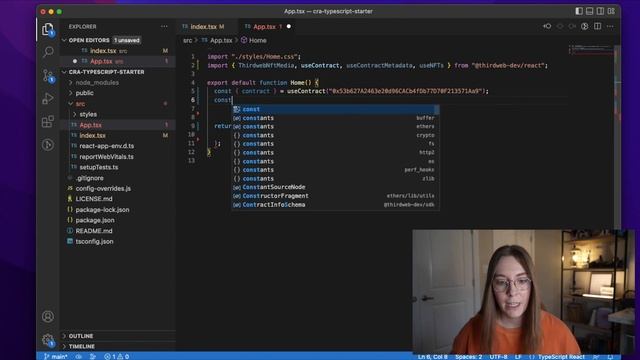Select ConstantSourceNode suggestion
This screenshot has height=360, width=640.
pyautogui.click(x=336, y=187)
